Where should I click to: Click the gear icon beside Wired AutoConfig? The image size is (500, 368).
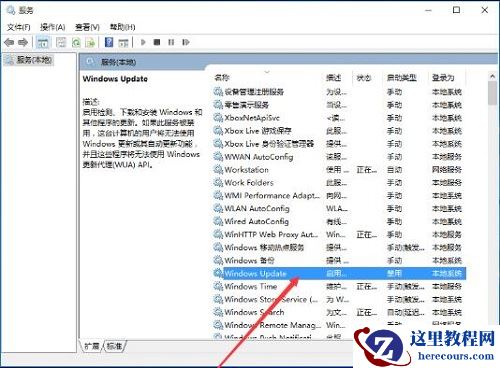[218, 221]
